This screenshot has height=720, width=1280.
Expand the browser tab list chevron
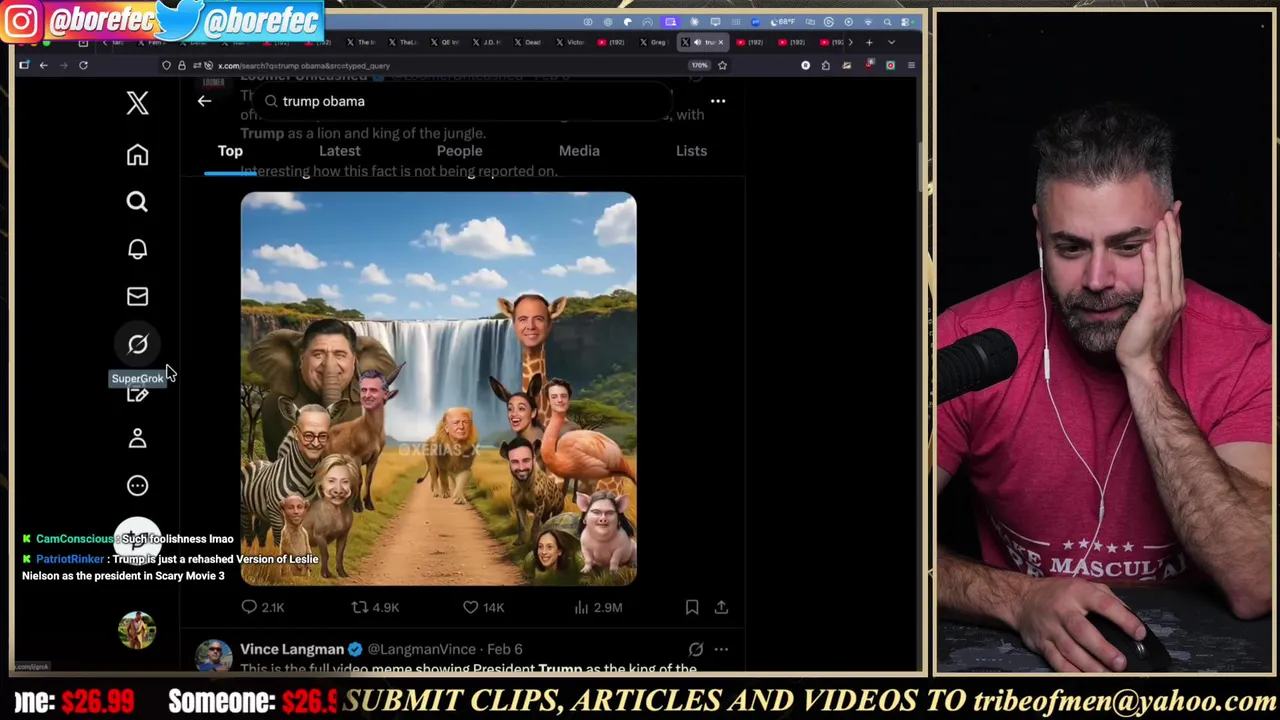[891, 42]
